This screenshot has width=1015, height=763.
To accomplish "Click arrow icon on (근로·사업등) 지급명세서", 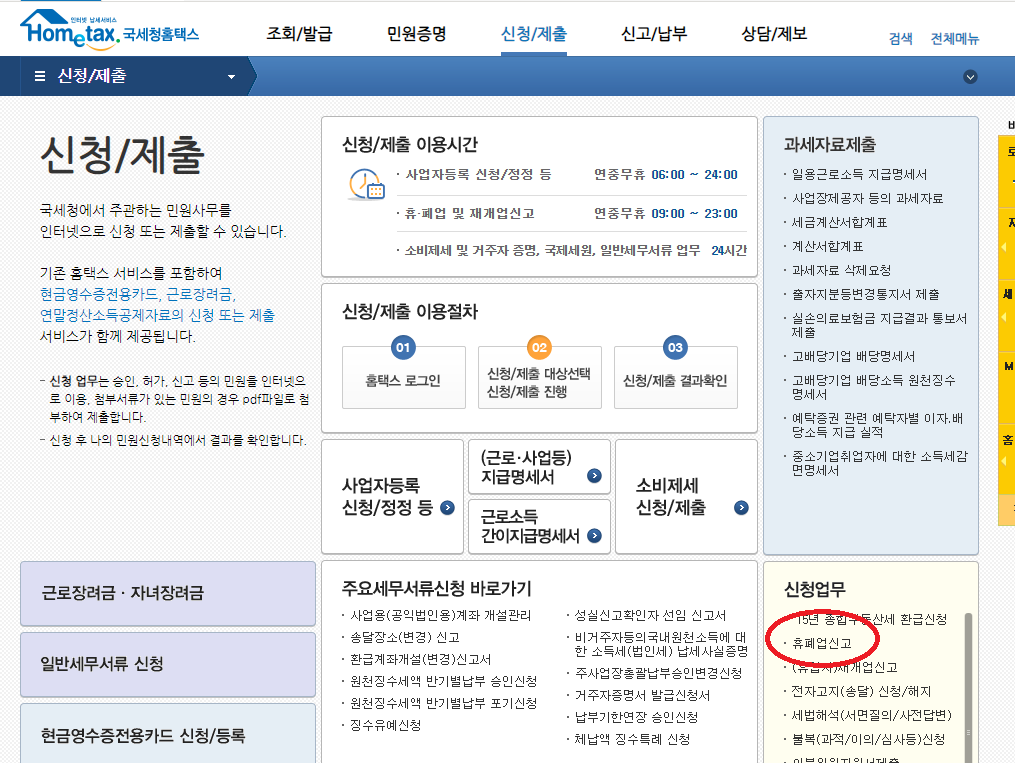I will click(594, 476).
